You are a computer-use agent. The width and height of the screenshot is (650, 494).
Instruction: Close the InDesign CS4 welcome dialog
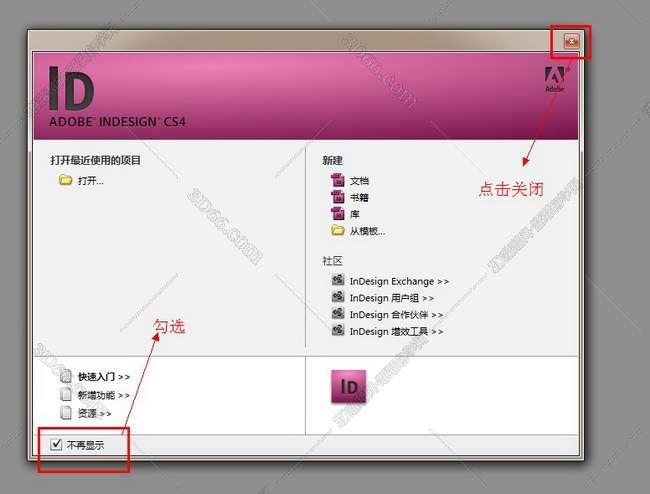pos(572,41)
